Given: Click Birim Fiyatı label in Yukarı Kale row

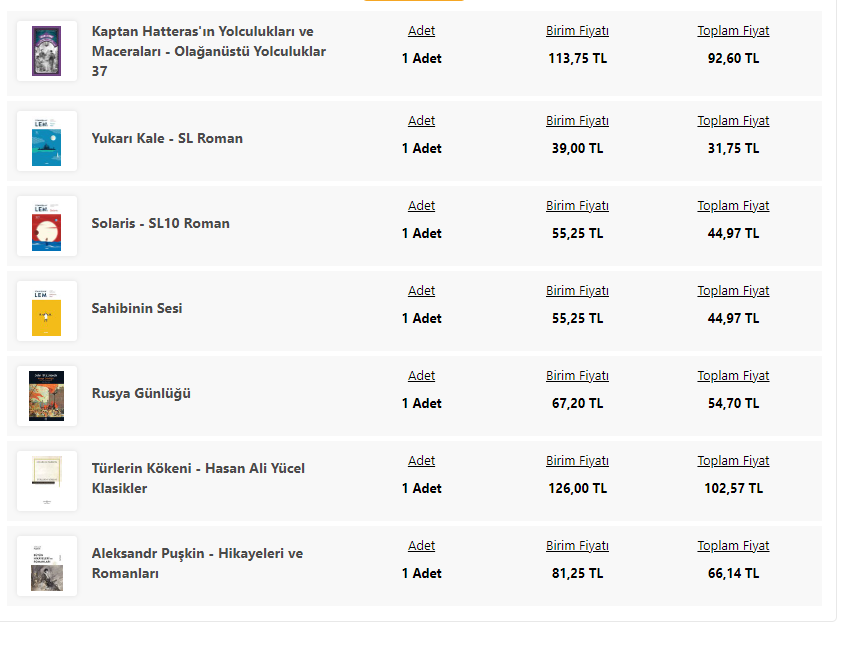Looking at the screenshot, I should (577, 121).
